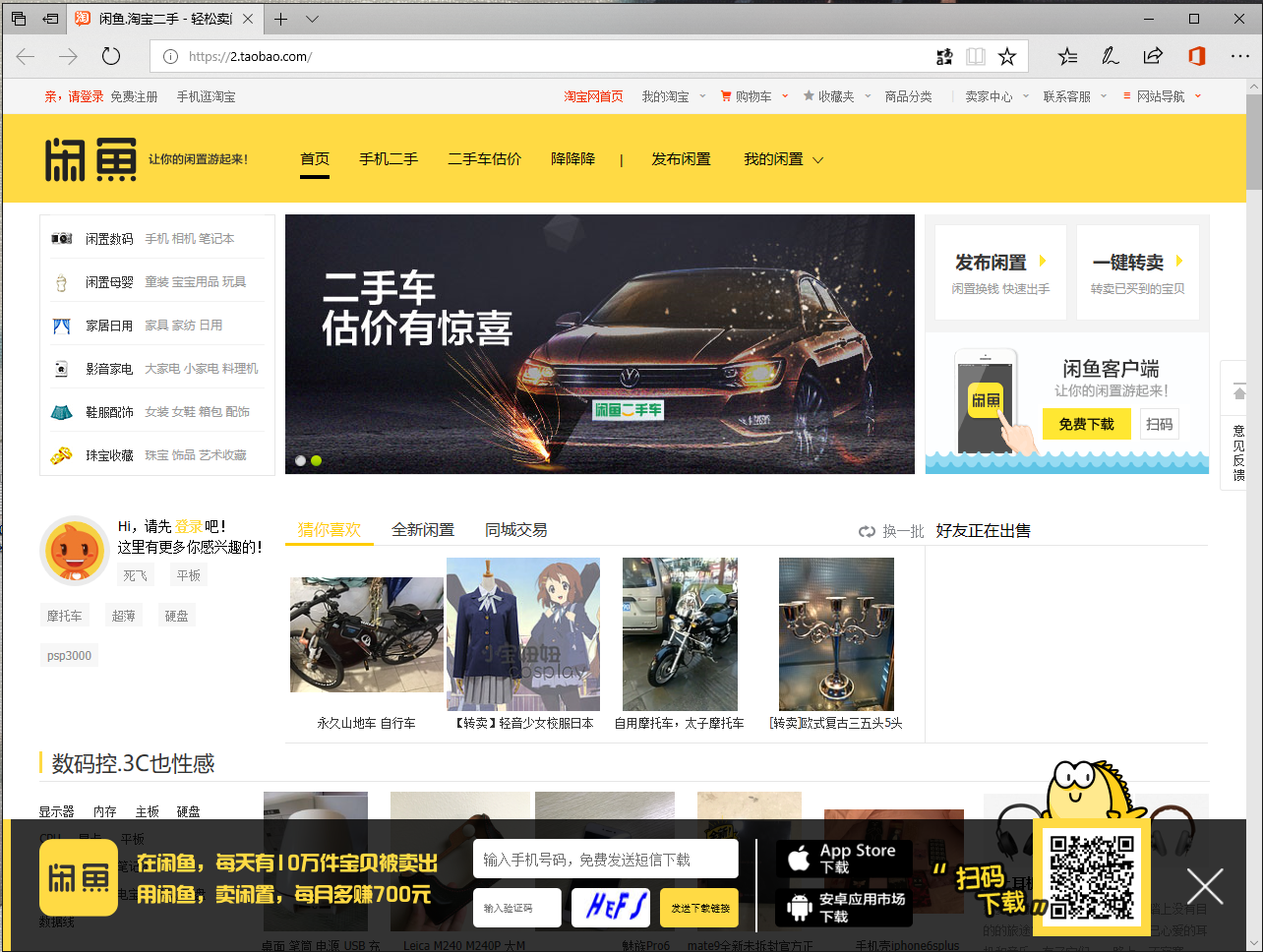
Task: Click the 摩托车 search tag
Action: [65, 616]
